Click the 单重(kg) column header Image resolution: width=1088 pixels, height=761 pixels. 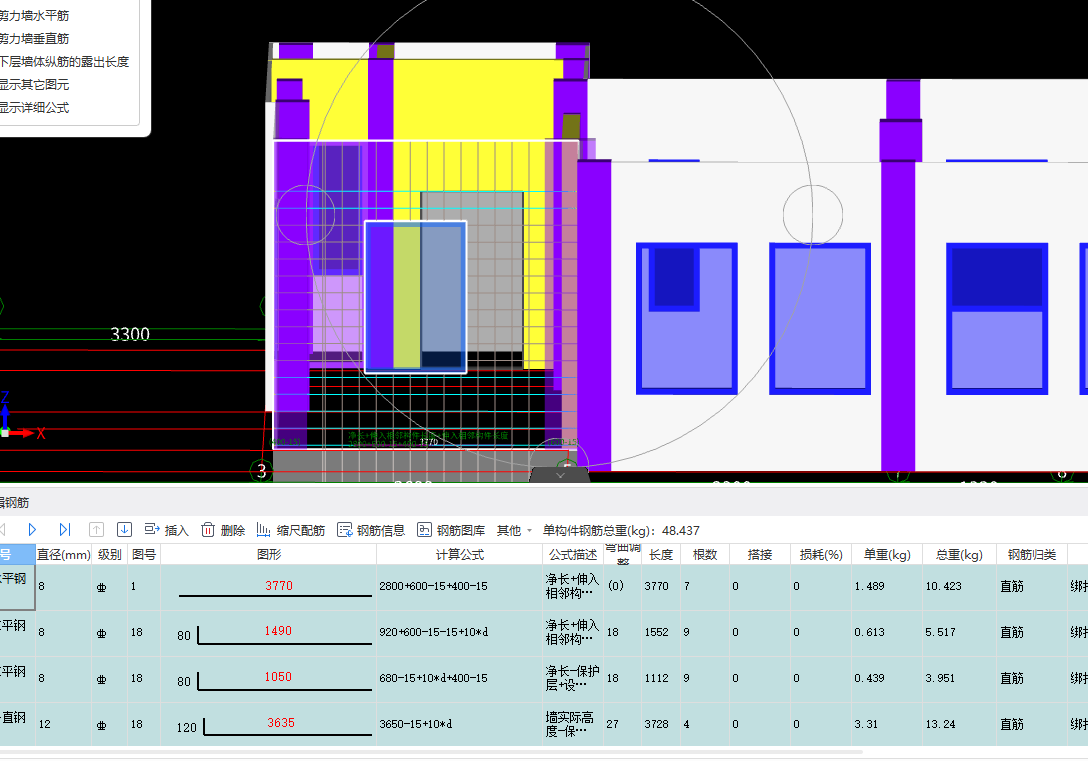coord(887,554)
